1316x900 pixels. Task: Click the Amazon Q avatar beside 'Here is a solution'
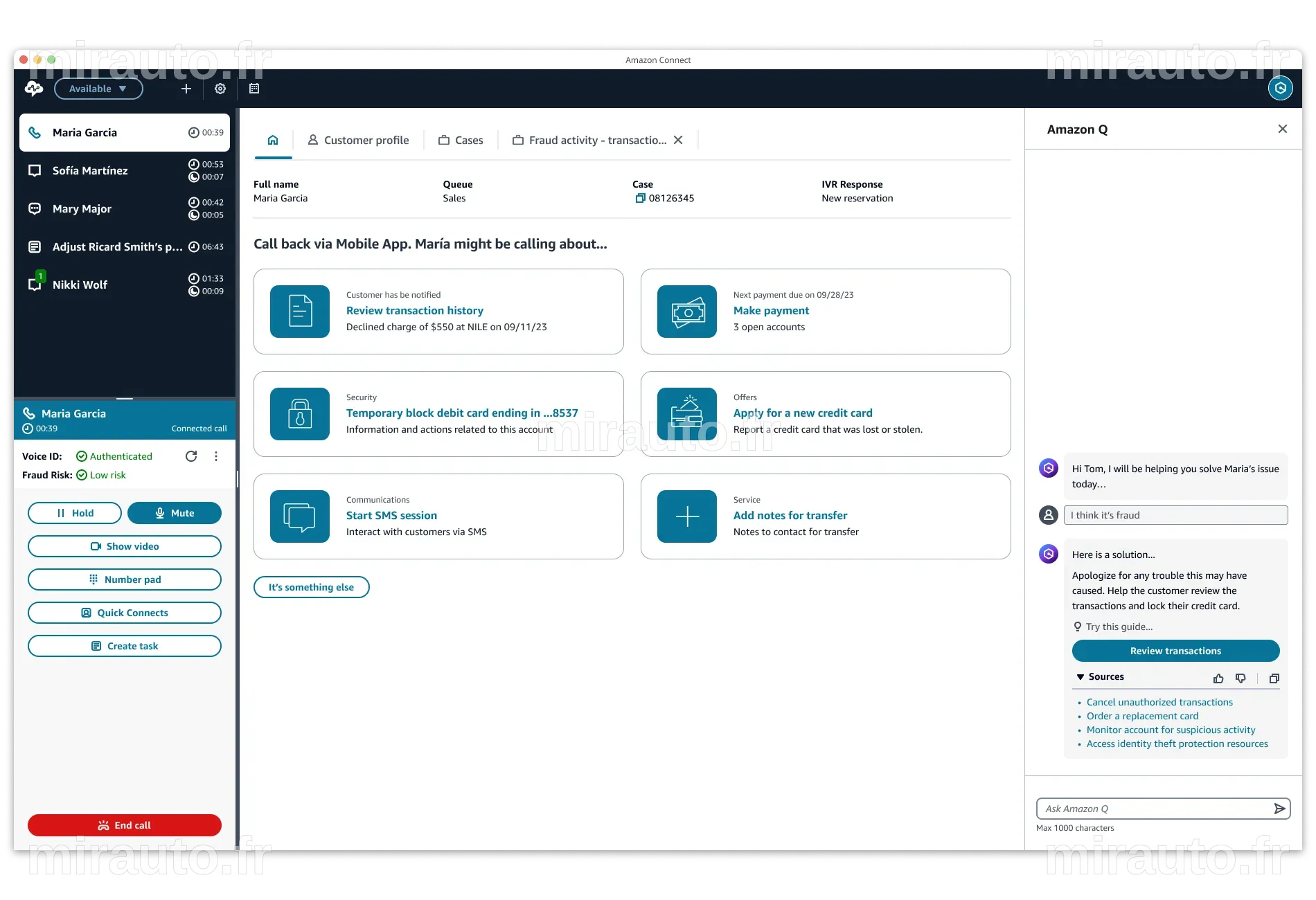1049,554
